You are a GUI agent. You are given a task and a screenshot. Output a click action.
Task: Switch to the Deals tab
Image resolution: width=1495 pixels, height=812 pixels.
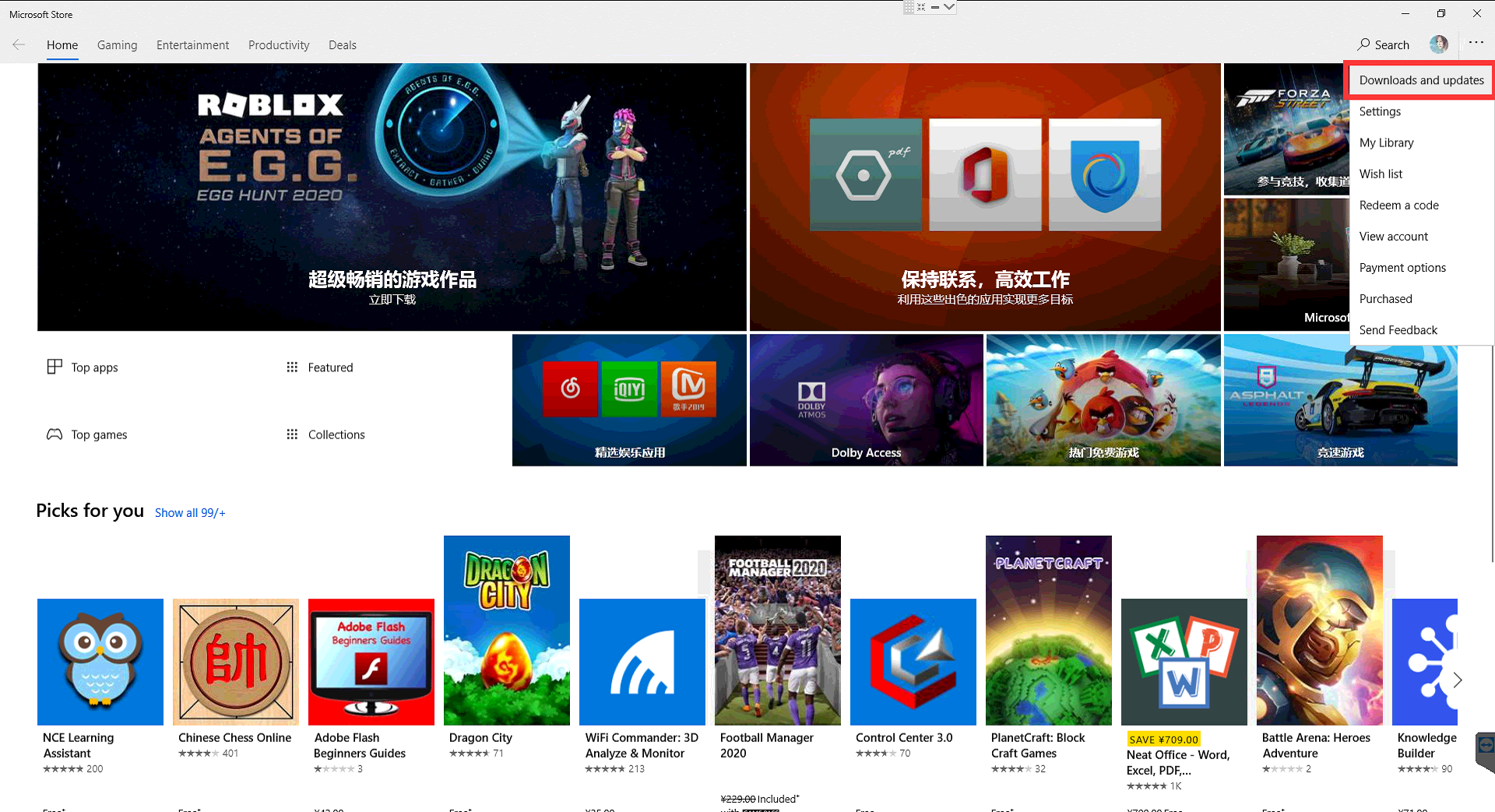click(x=343, y=45)
